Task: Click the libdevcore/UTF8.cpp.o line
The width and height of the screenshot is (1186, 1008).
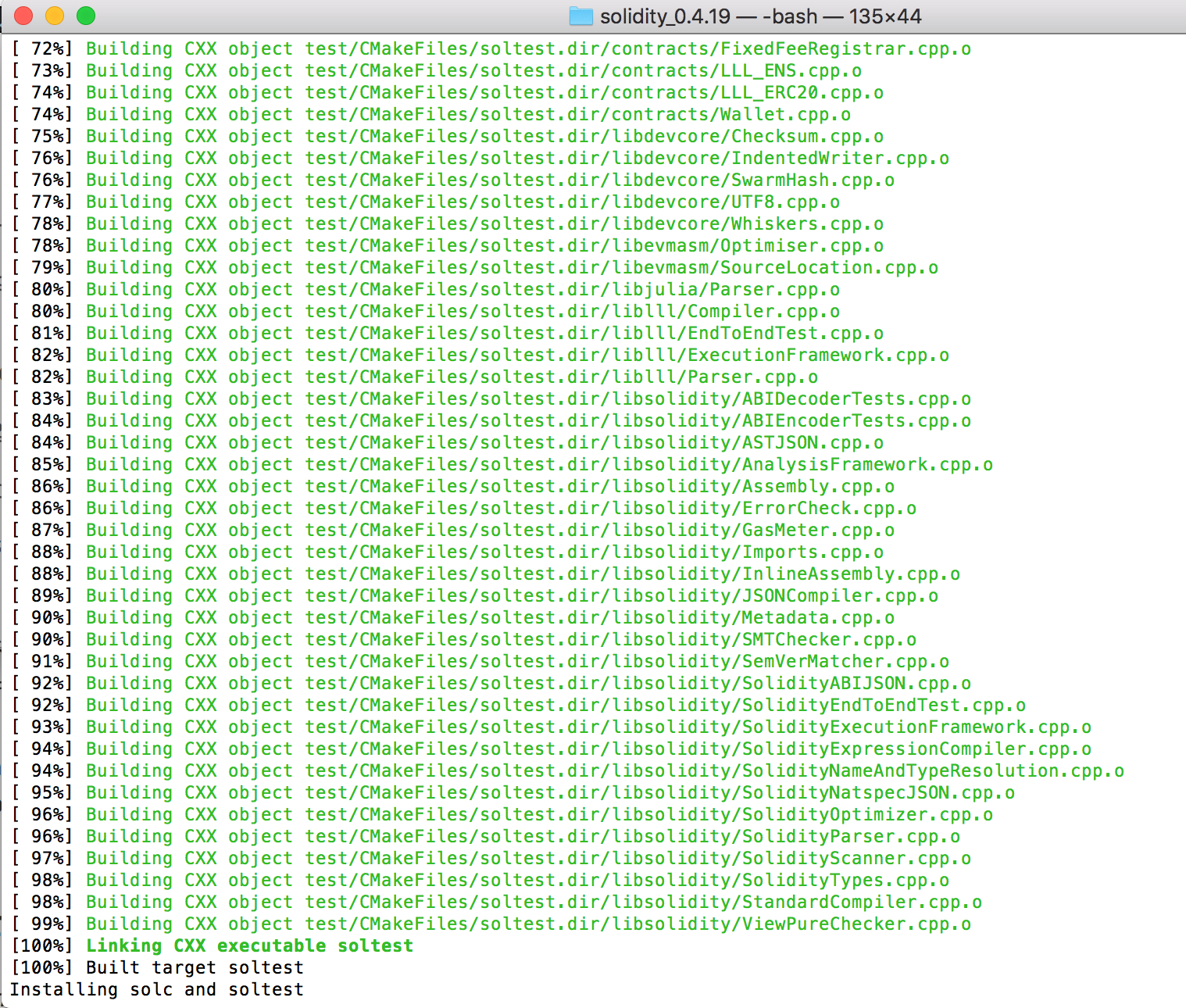Action: coord(425,202)
